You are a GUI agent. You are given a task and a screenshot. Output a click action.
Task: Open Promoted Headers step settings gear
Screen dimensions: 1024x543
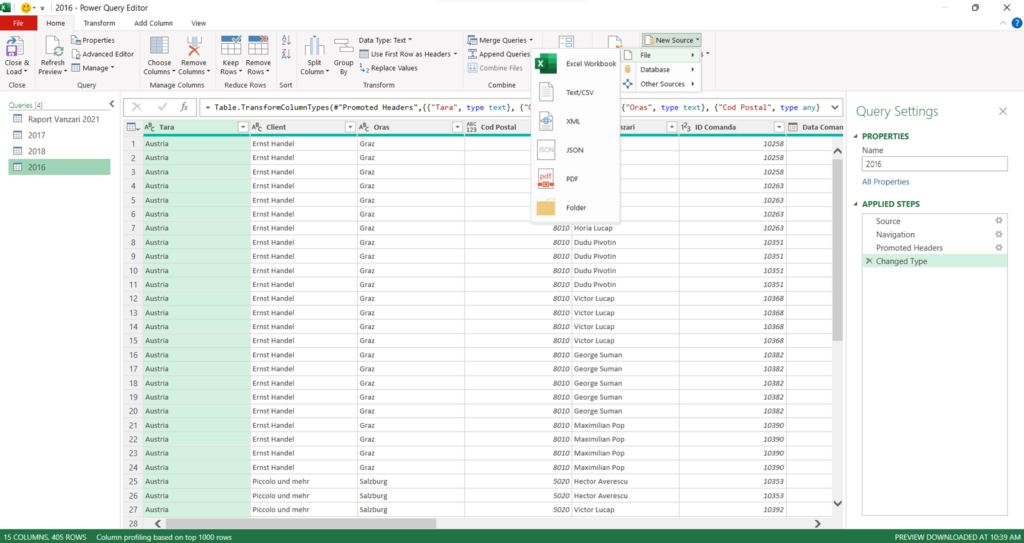[x=999, y=248]
